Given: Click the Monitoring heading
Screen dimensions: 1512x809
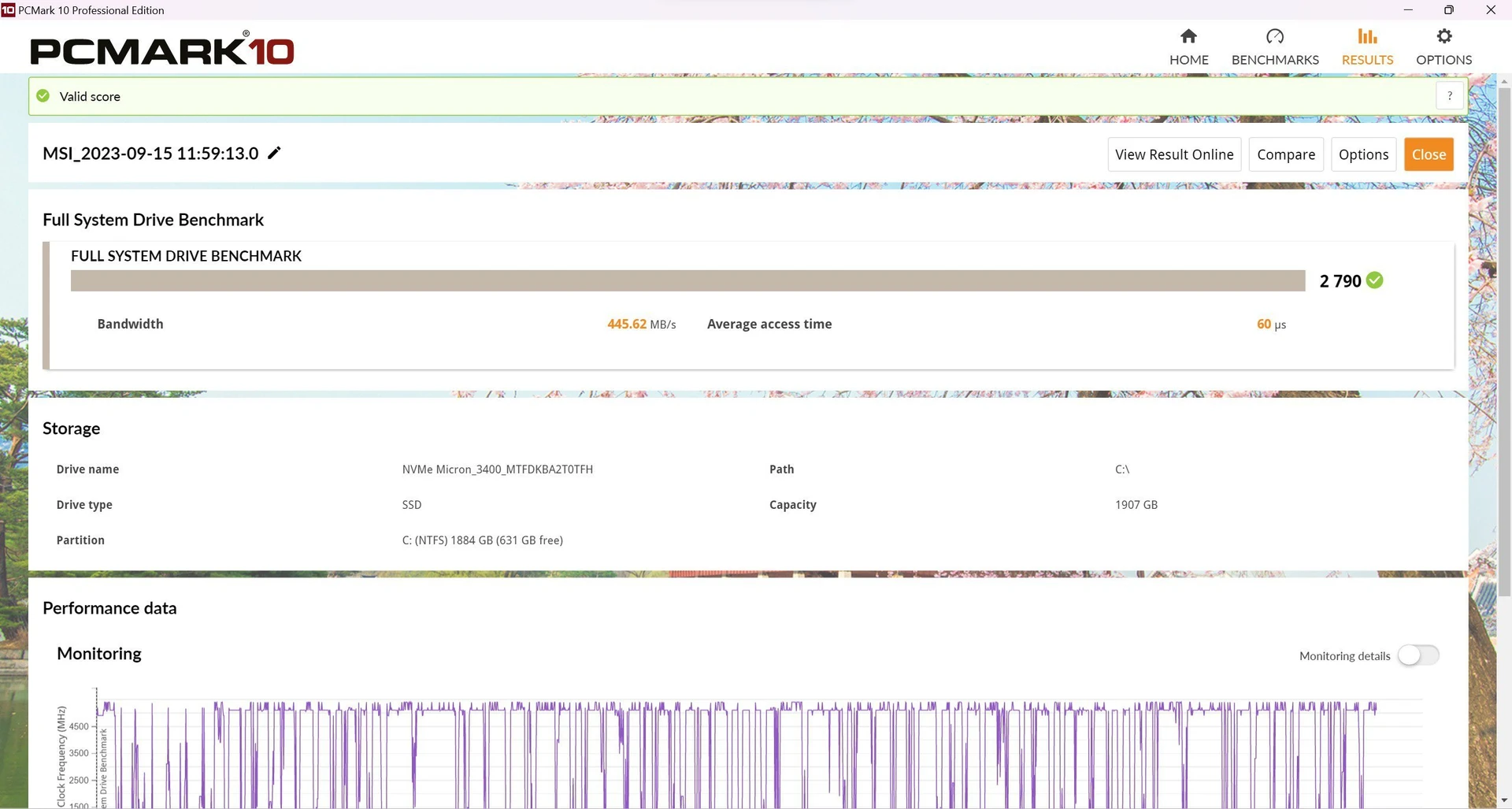Looking at the screenshot, I should point(99,654).
